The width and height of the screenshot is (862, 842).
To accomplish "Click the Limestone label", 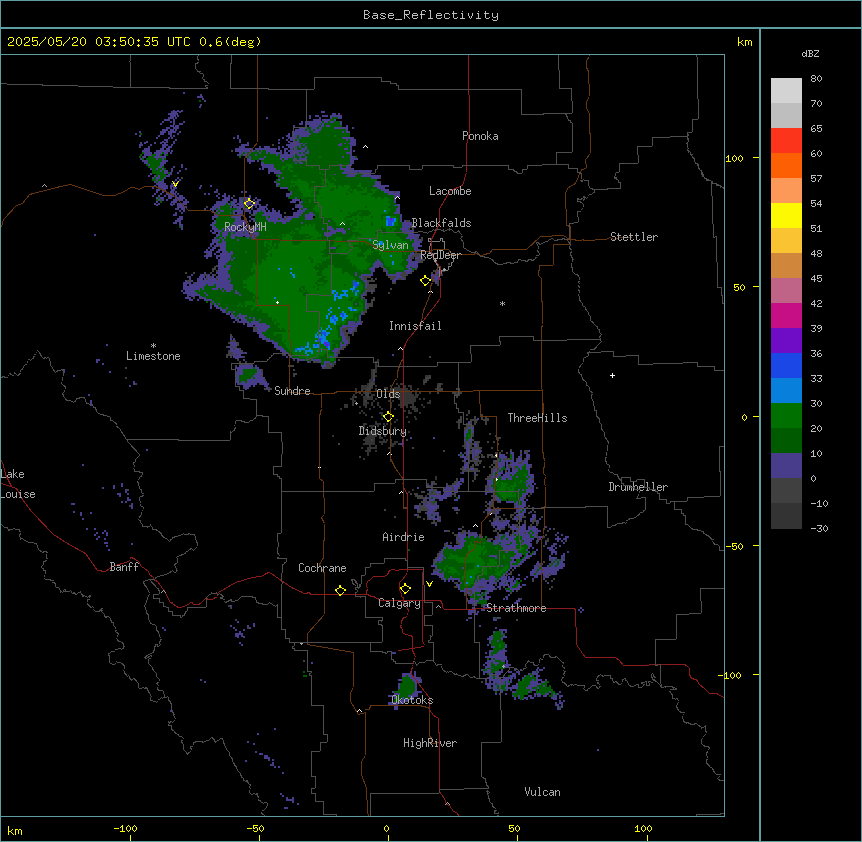I will point(153,356).
